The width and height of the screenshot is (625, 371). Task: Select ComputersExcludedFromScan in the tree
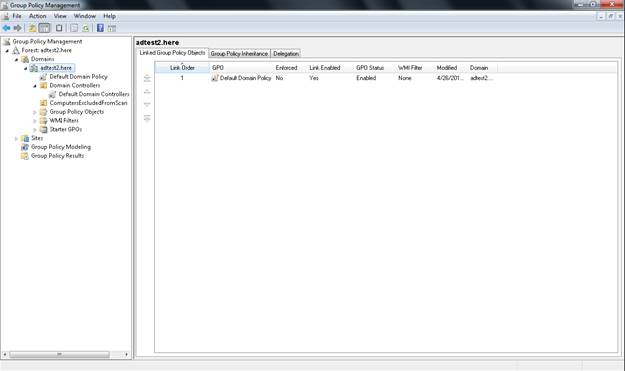[x=88, y=103]
